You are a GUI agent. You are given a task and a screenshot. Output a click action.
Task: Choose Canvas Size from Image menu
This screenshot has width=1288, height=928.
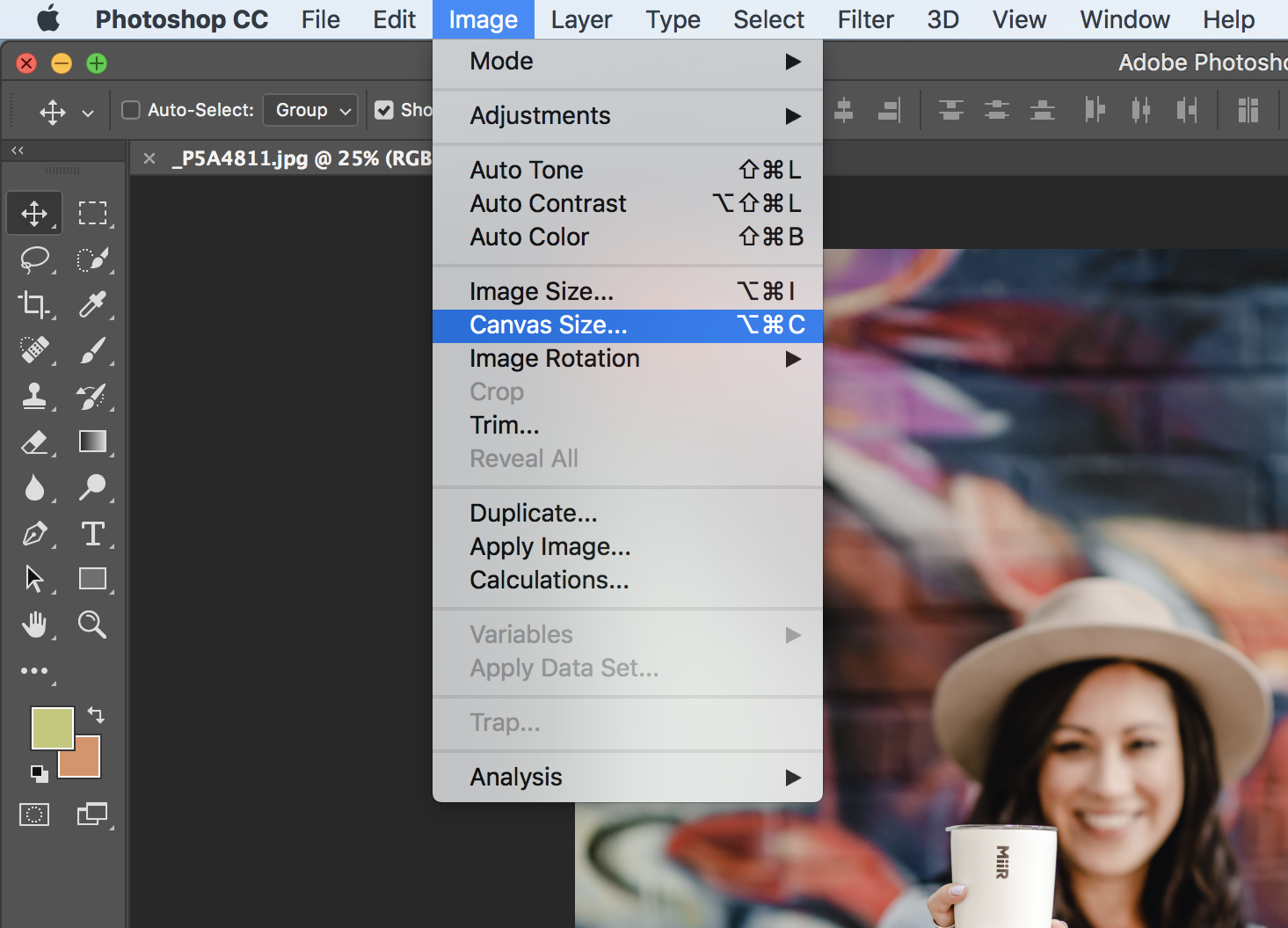(628, 325)
